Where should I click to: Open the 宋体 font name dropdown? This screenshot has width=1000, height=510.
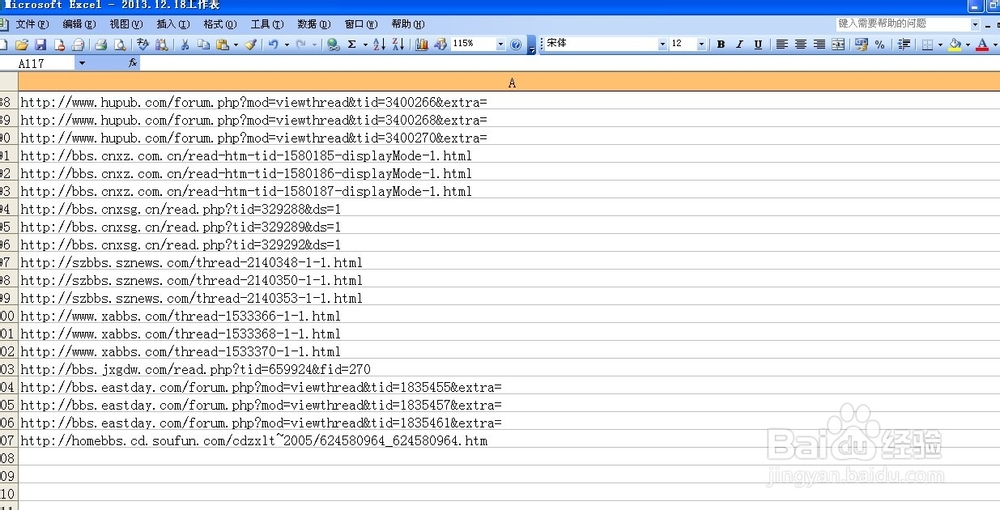coord(662,45)
